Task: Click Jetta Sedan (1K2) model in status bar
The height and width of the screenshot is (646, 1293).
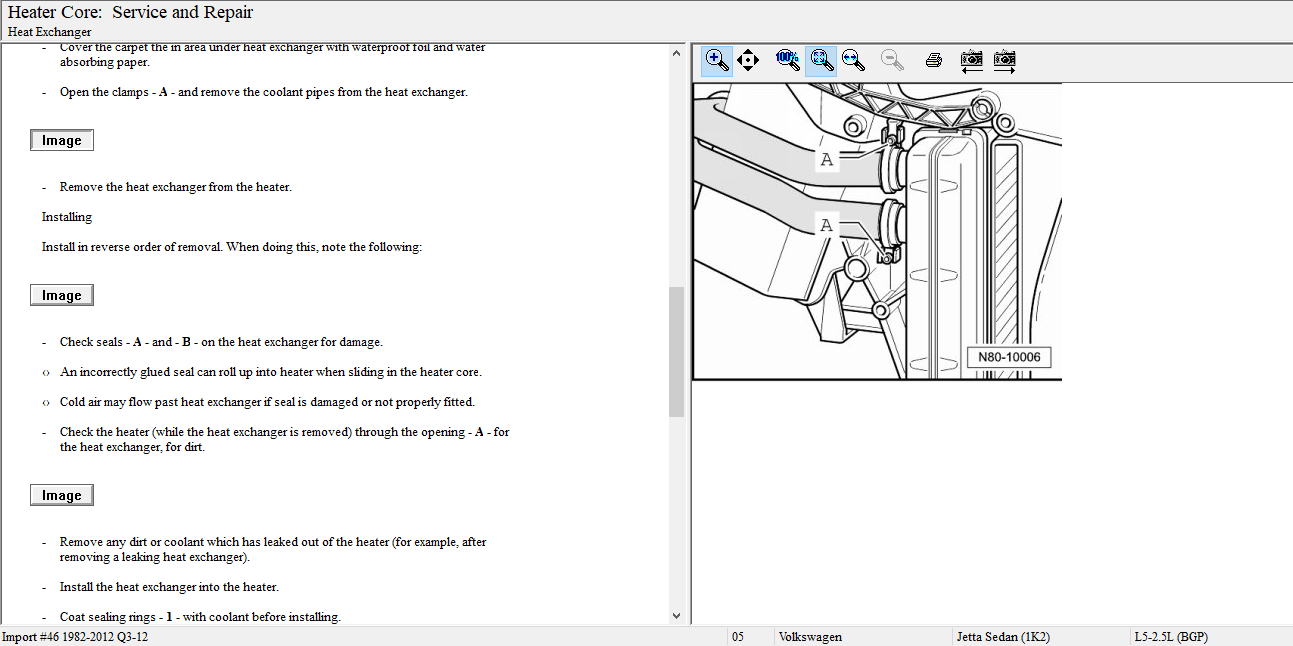Action: tap(1003, 637)
